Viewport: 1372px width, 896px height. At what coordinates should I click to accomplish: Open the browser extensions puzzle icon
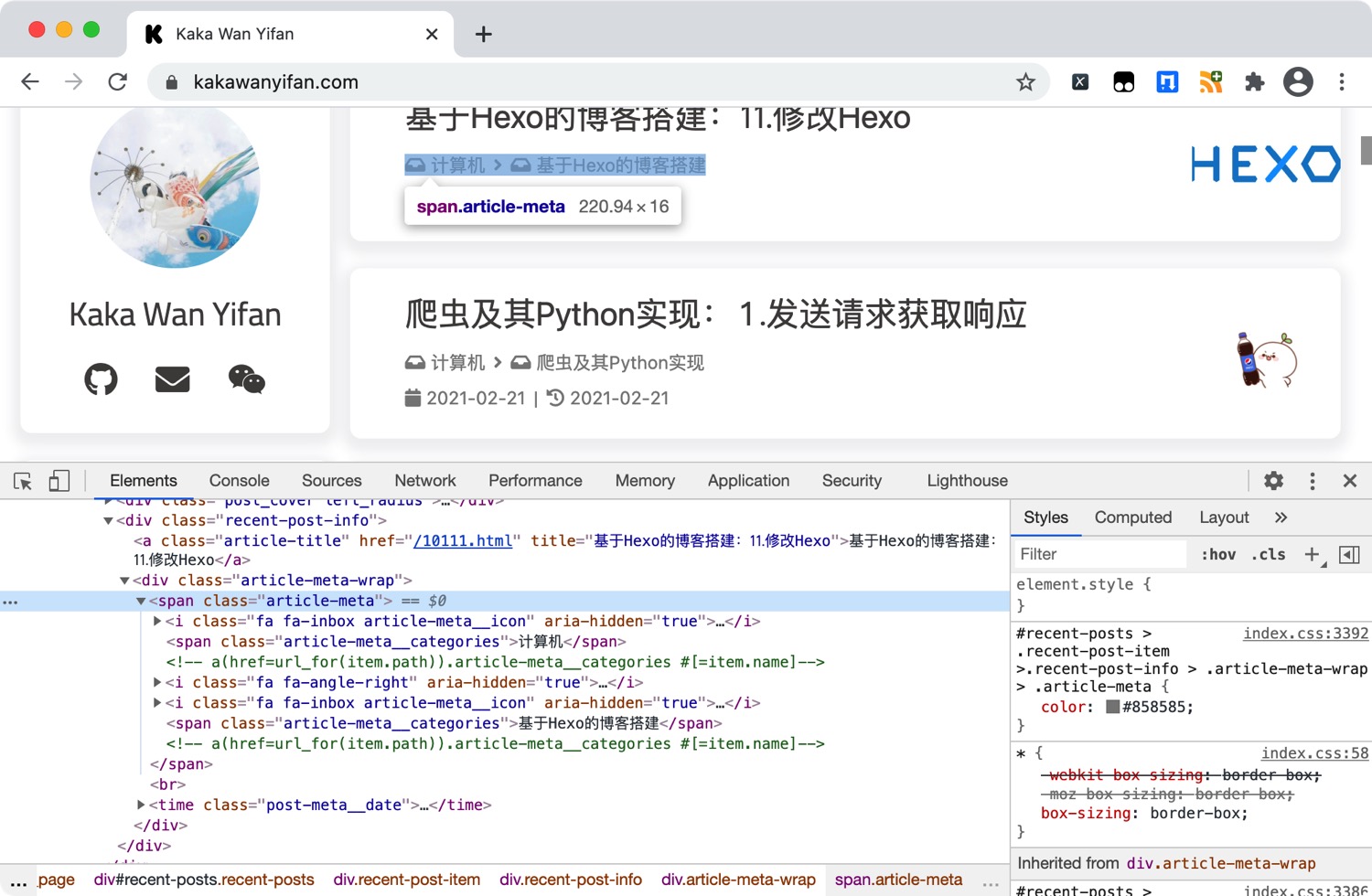[x=1254, y=82]
